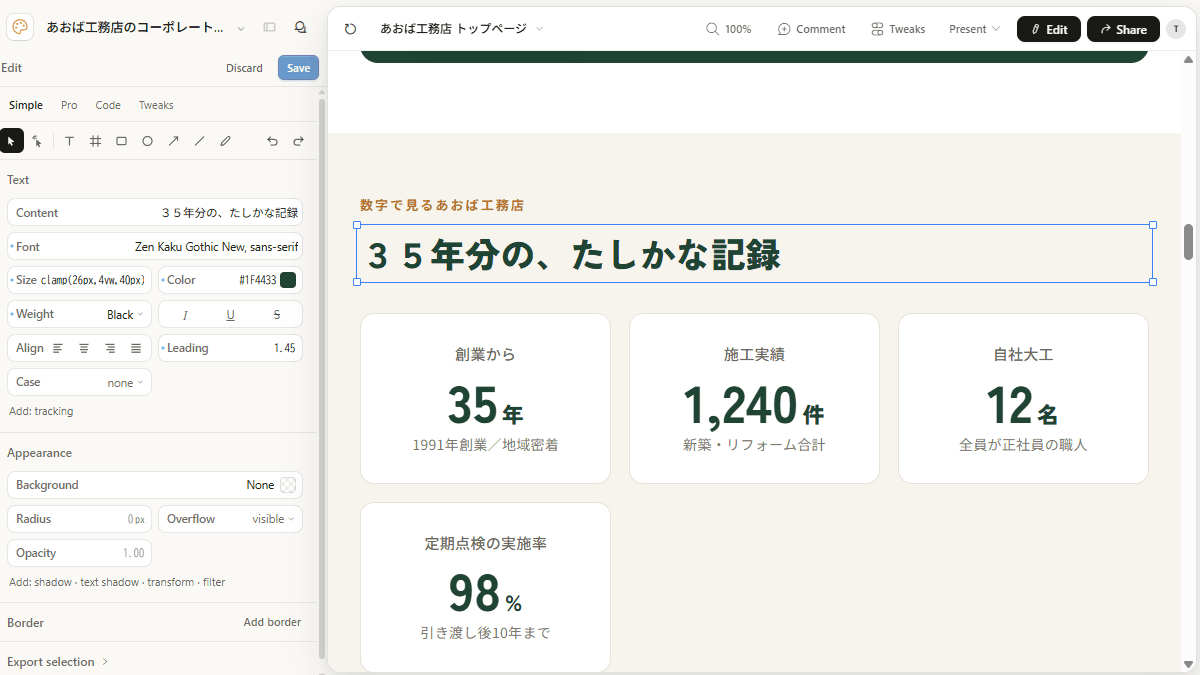Edit the Content text field
Screen dimensions: 1200x675
(x=155, y=212)
